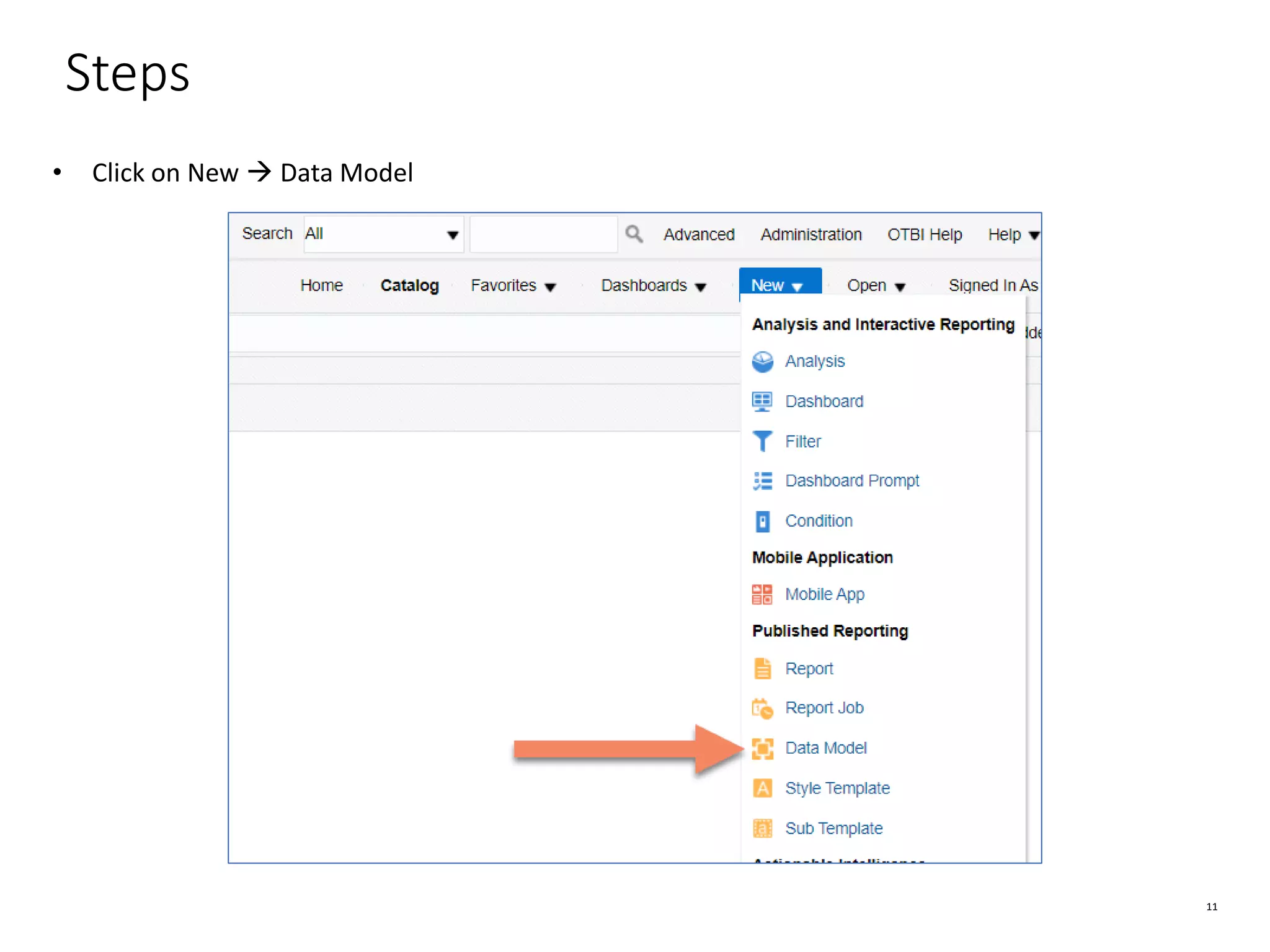Click the Dashboard Prompt list icon
1270x952 pixels.
(x=762, y=481)
